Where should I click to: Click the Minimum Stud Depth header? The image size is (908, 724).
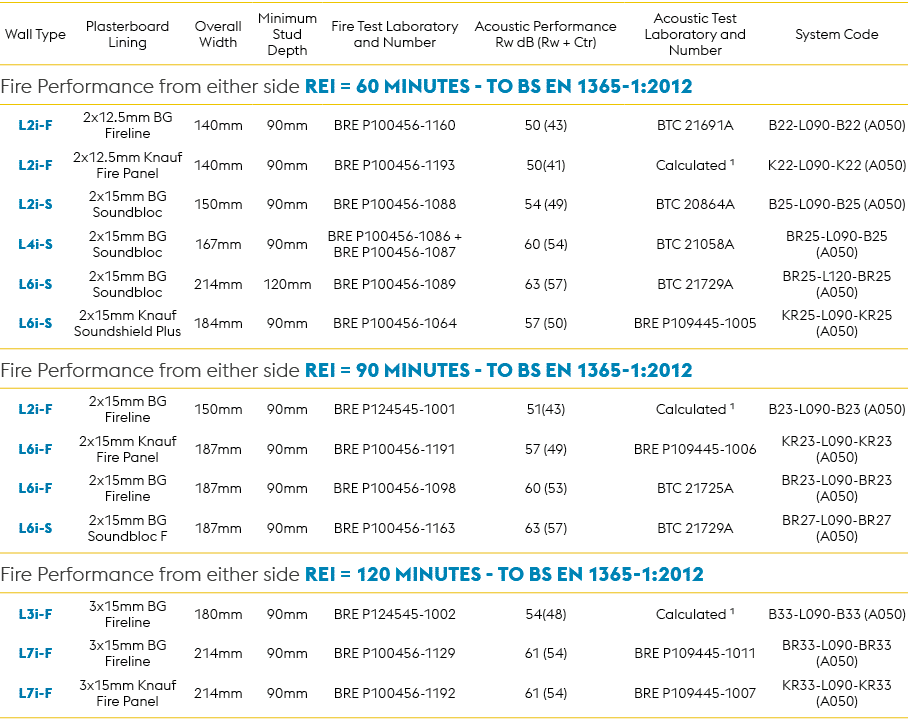click(287, 34)
